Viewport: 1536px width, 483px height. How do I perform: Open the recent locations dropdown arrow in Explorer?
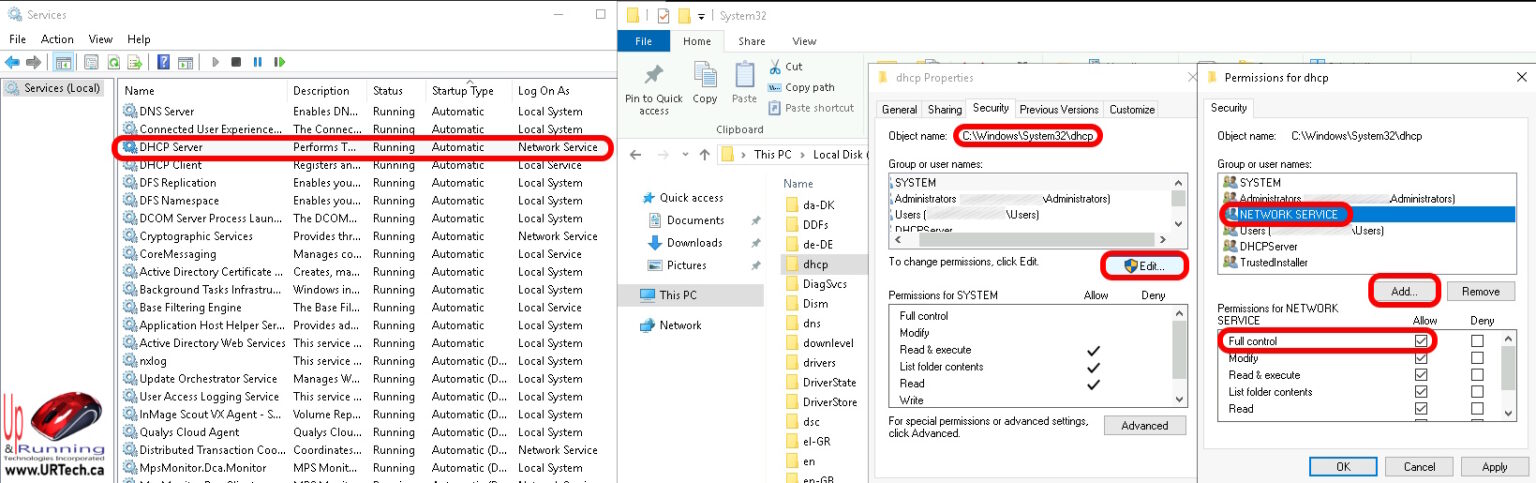point(684,155)
